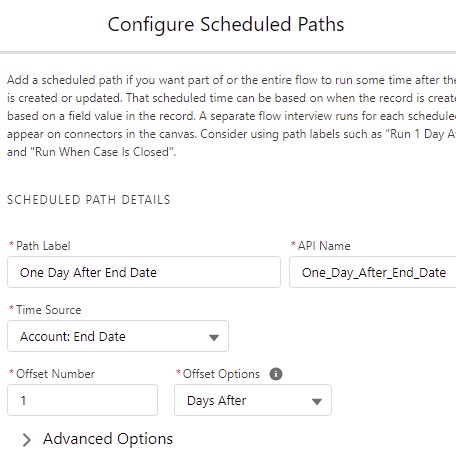Expand Advanced Options using the chevron icon
The width and height of the screenshot is (456, 470).
coord(27,440)
